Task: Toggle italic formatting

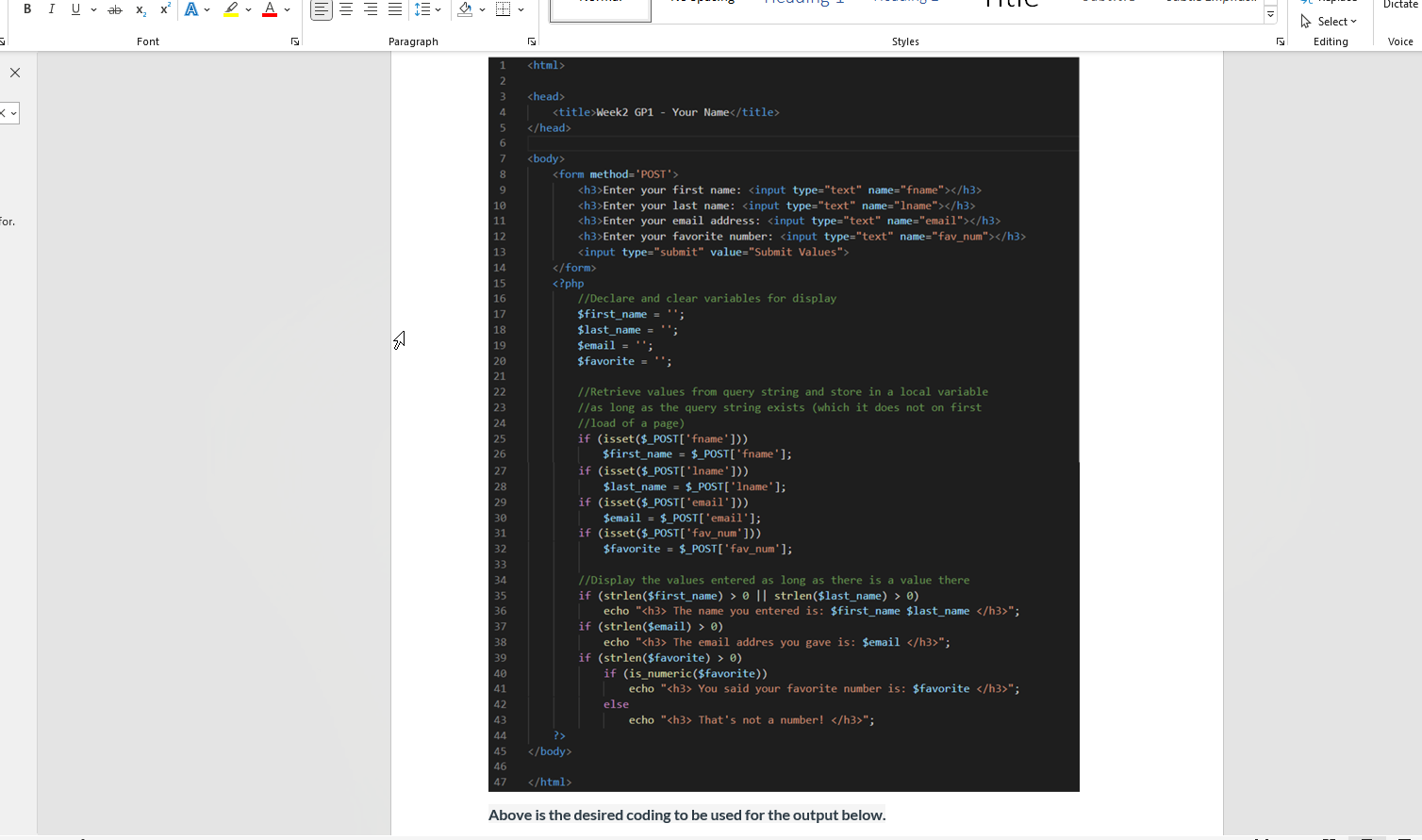Action: point(51,9)
